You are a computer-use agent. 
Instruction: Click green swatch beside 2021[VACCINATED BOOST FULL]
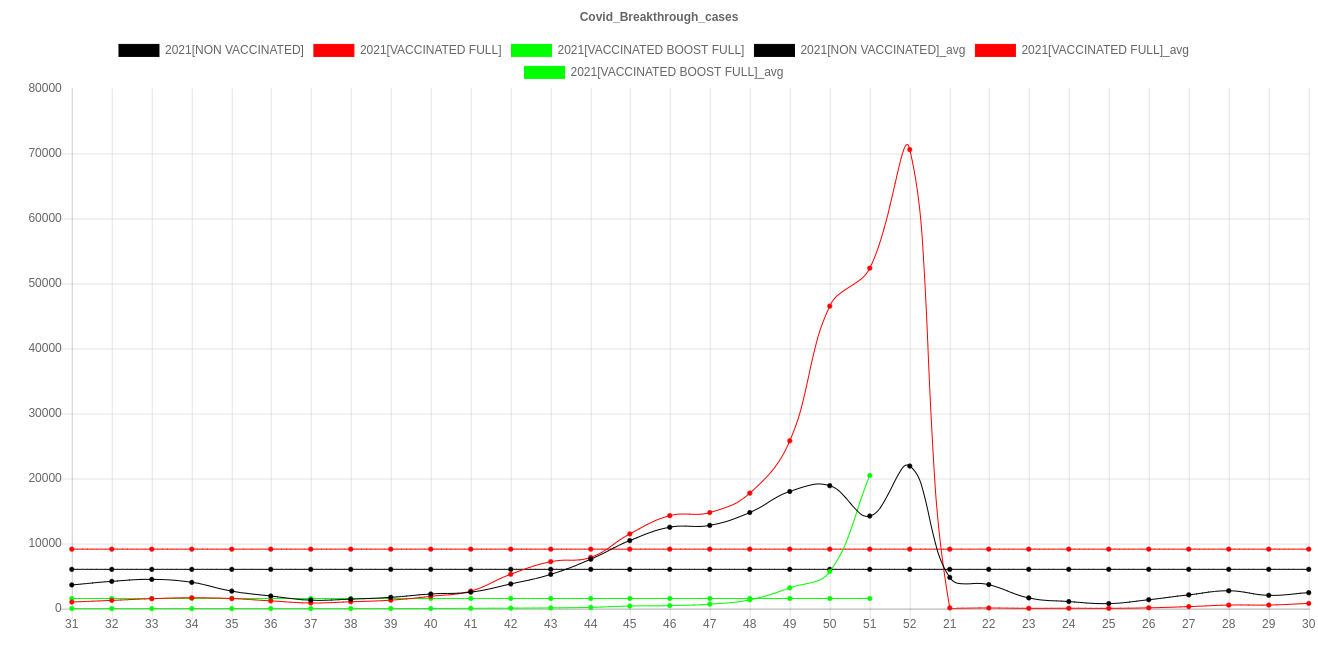pyautogui.click(x=531, y=50)
